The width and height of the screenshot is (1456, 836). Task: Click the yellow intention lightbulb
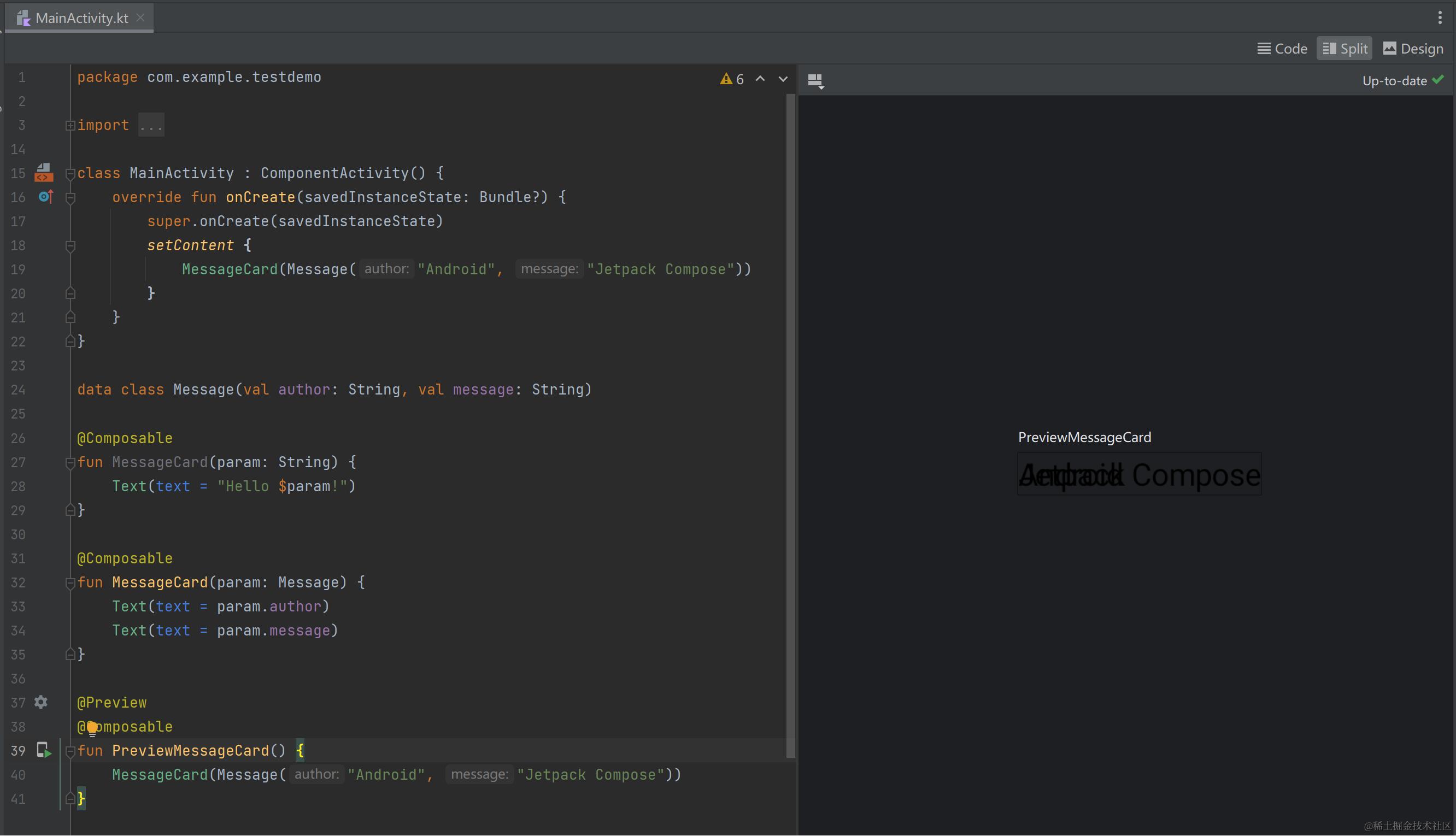click(92, 728)
